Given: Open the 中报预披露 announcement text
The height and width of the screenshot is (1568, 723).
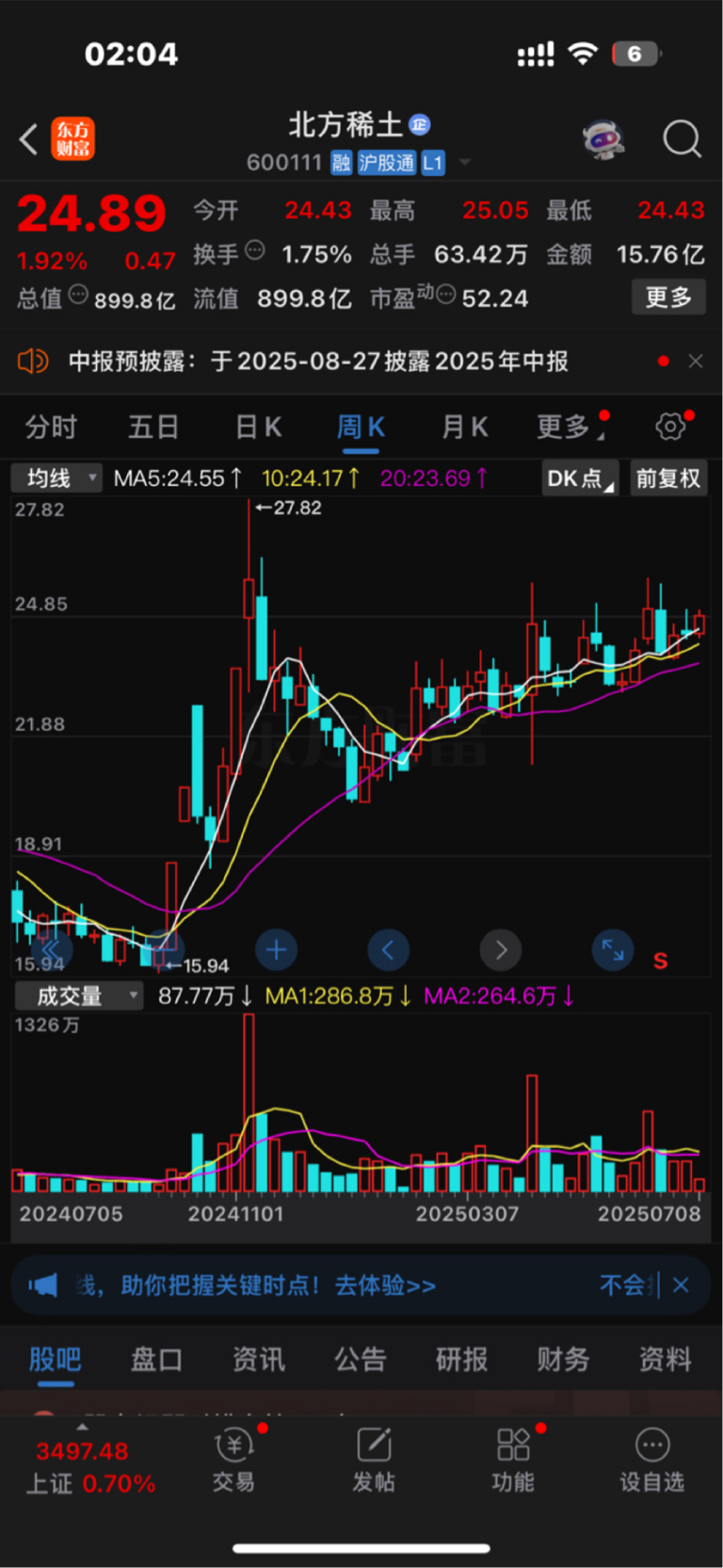Looking at the screenshot, I should tap(318, 362).
